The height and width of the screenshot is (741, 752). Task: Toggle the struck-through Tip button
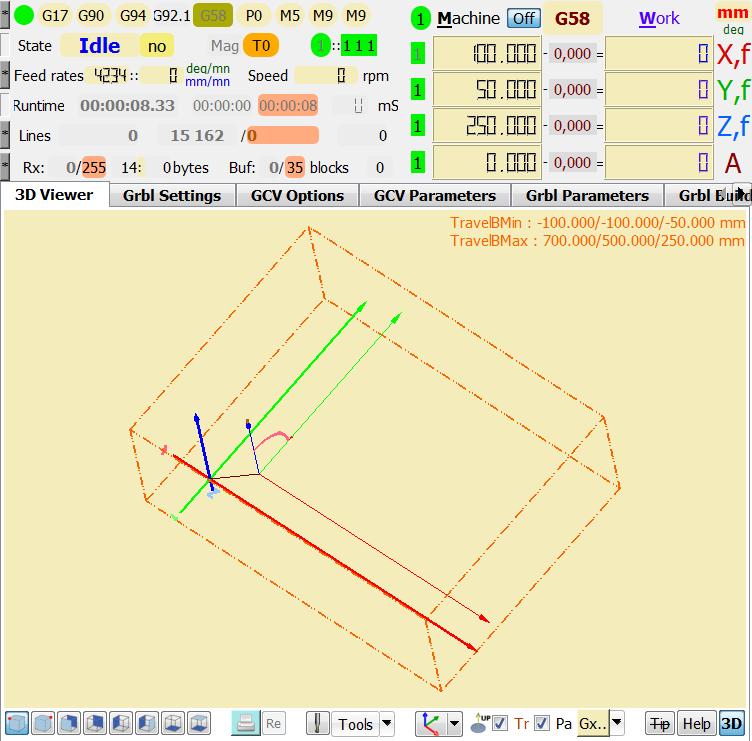(660, 723)
